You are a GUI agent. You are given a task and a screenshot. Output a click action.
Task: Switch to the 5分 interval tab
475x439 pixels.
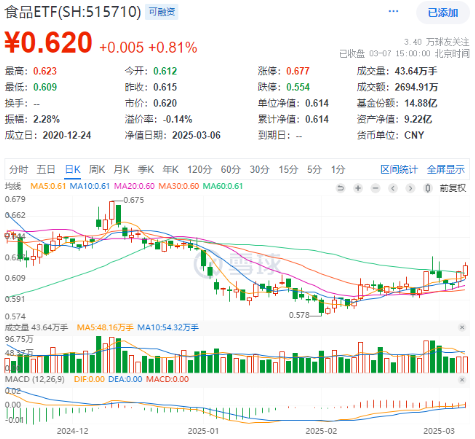[x=314, y=169]
